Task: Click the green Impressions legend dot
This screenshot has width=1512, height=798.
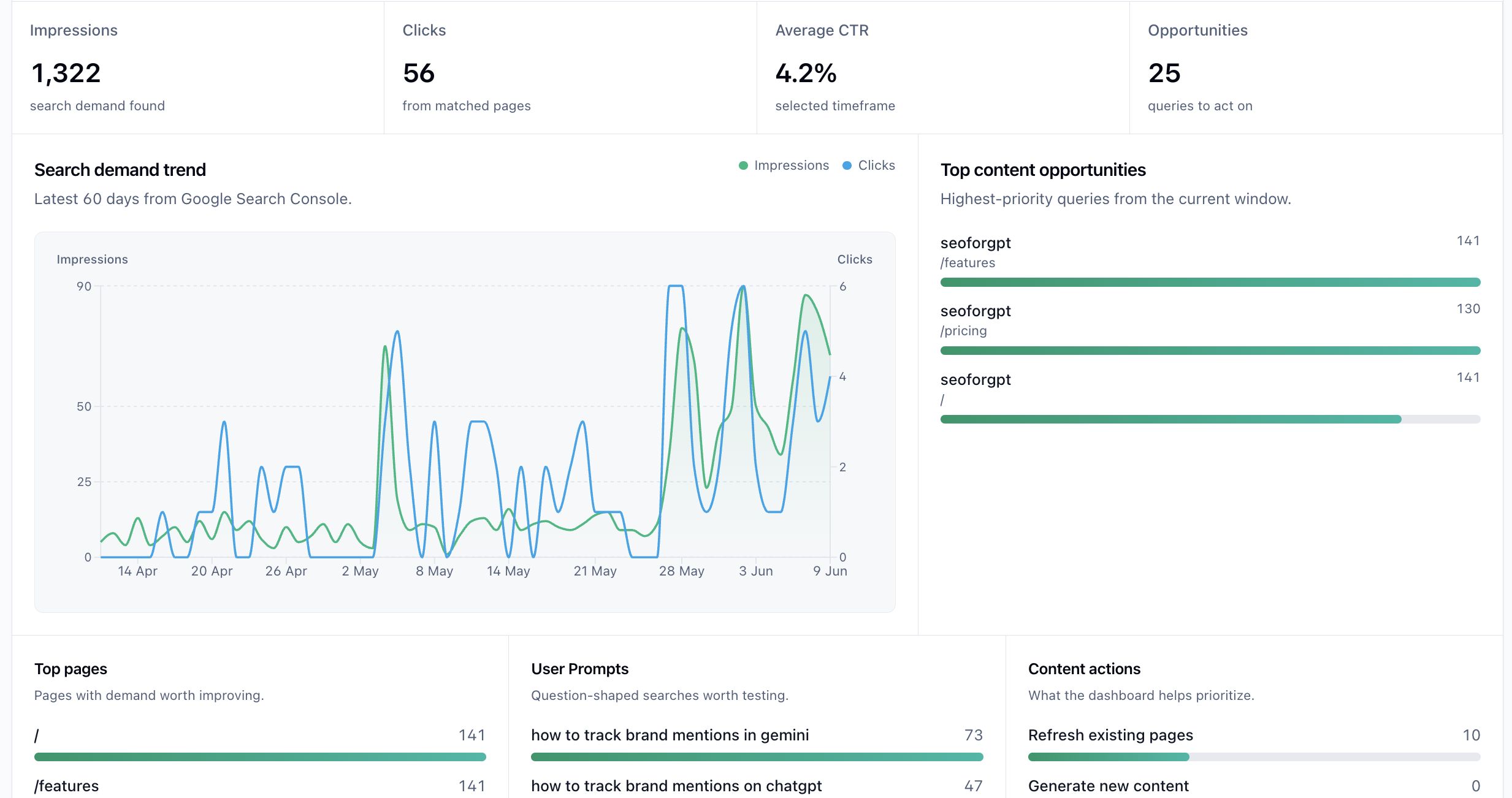Action: tap(743, 165)
